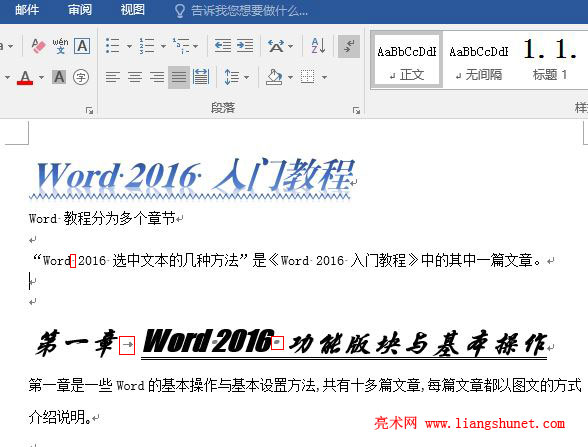Click the line Word 教程分为多个章节
The height and width of the screenshot is (447, 588).
pos(102,218)
